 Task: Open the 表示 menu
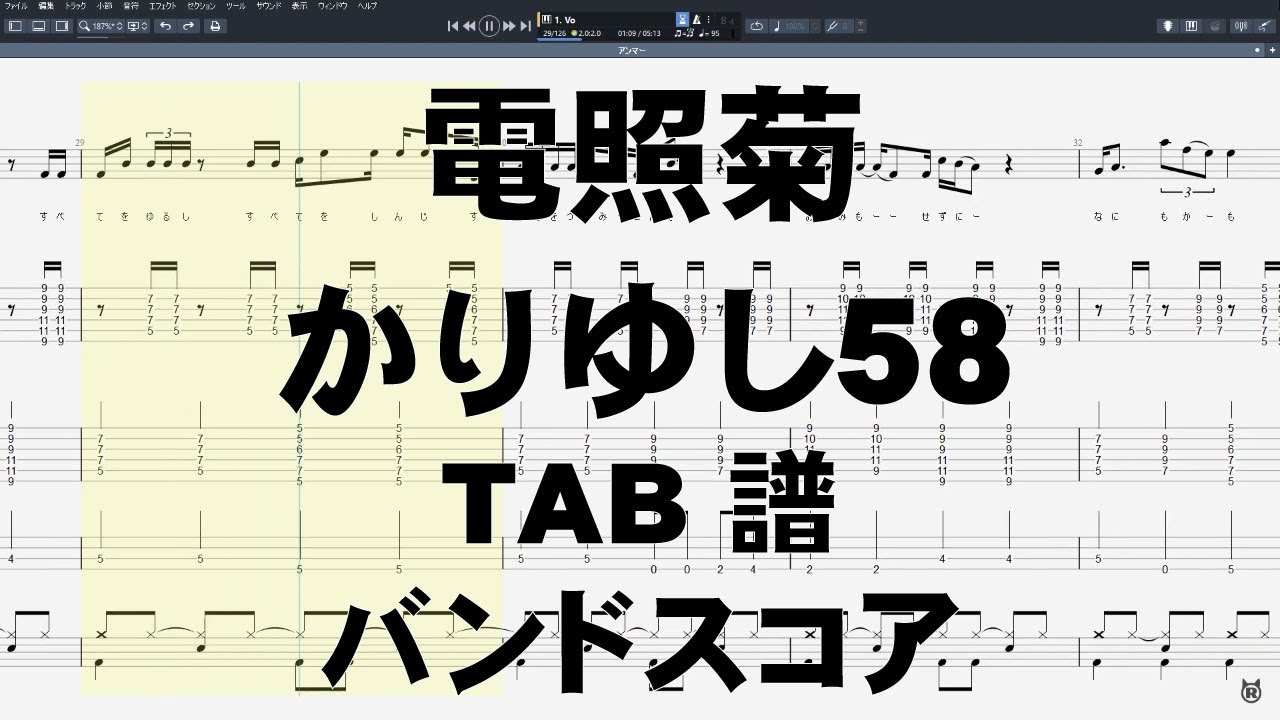click(300, 6)
